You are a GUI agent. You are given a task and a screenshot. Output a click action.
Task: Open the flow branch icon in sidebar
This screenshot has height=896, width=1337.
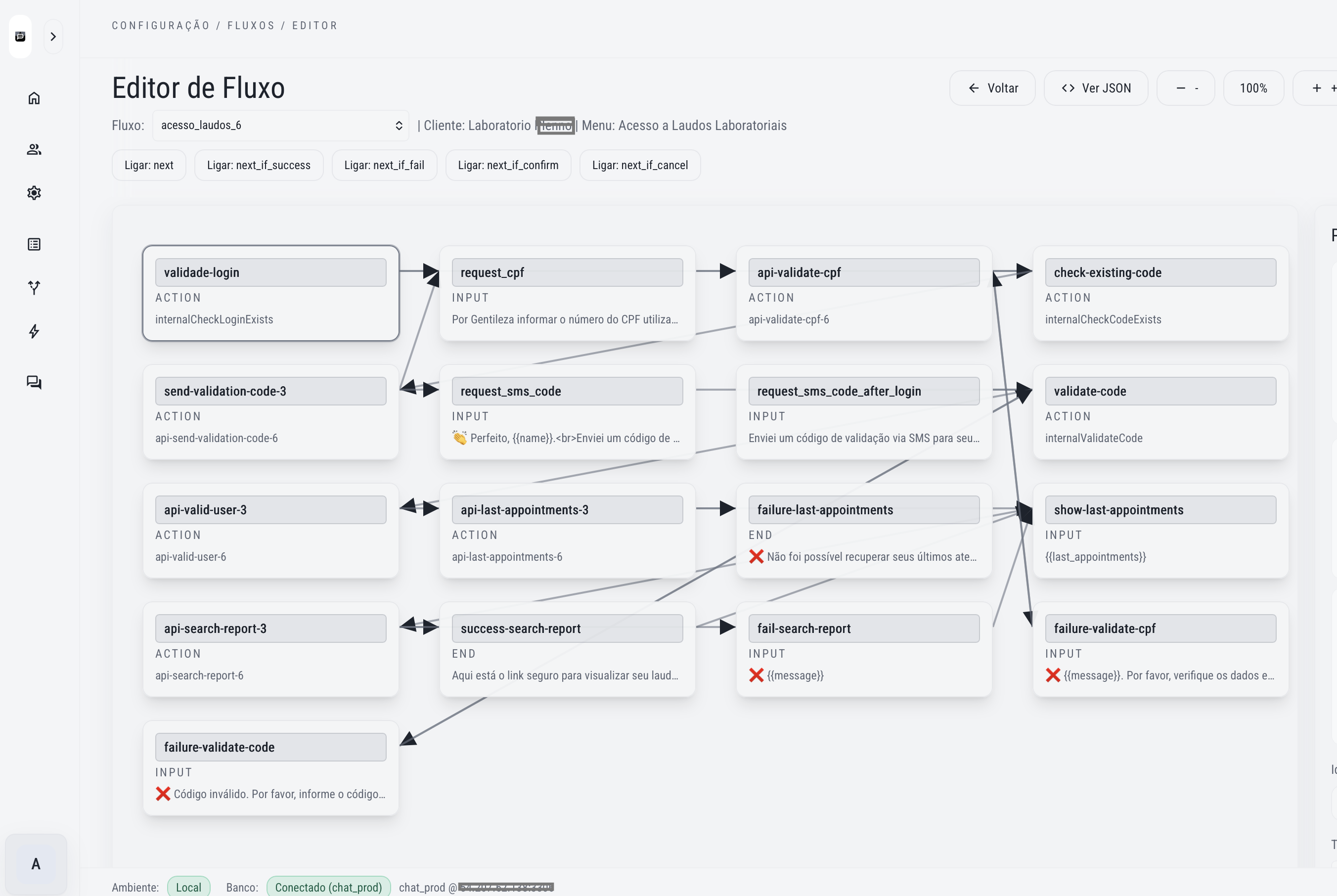point(34,287)
